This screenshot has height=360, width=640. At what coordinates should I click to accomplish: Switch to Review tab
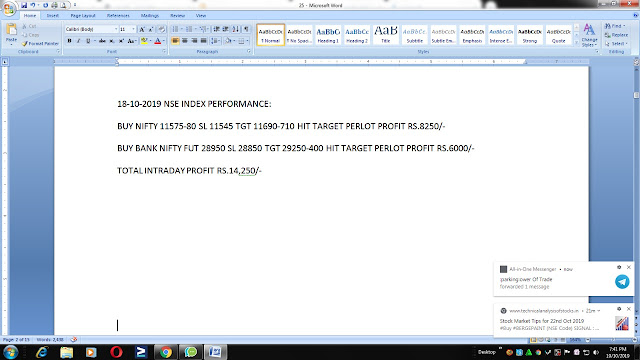point(178,16)
